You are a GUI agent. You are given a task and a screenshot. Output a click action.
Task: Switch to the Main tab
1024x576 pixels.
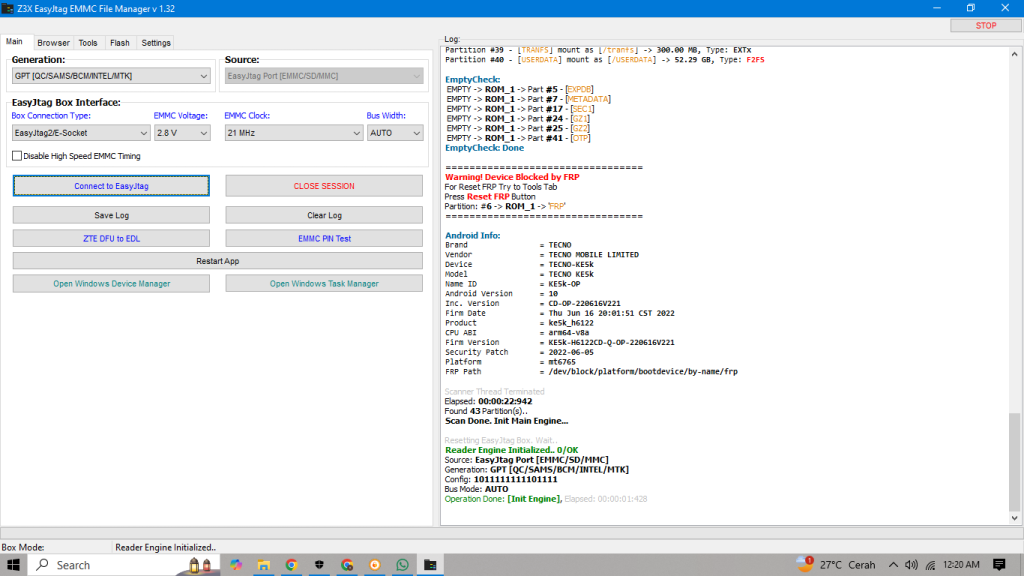14,42
